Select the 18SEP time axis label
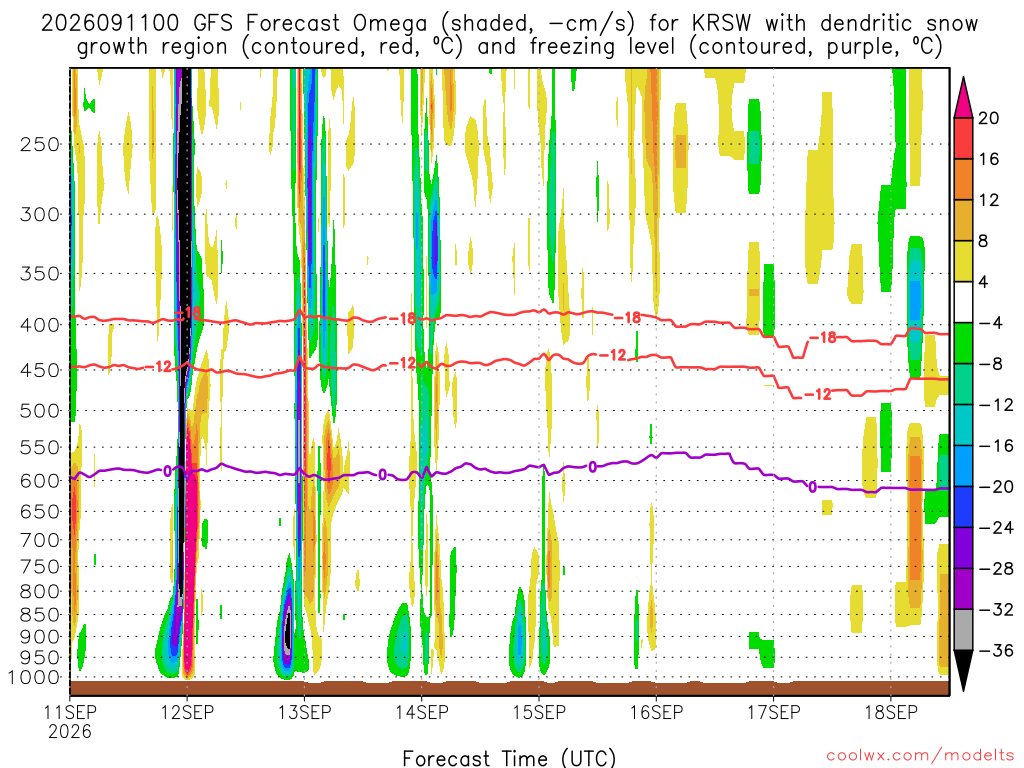This screenshot has width=1024, height=768. click(891, 712)
